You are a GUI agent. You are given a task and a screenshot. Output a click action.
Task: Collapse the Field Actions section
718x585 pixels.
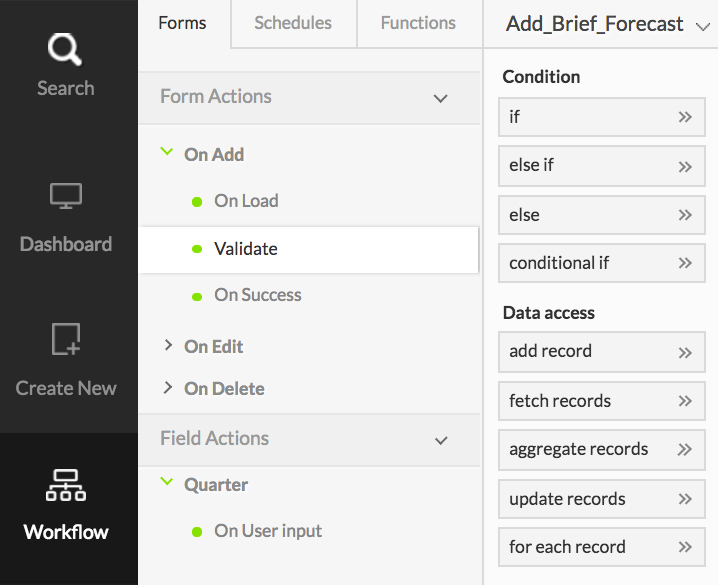pyautogui.click(x=440, y=439)
